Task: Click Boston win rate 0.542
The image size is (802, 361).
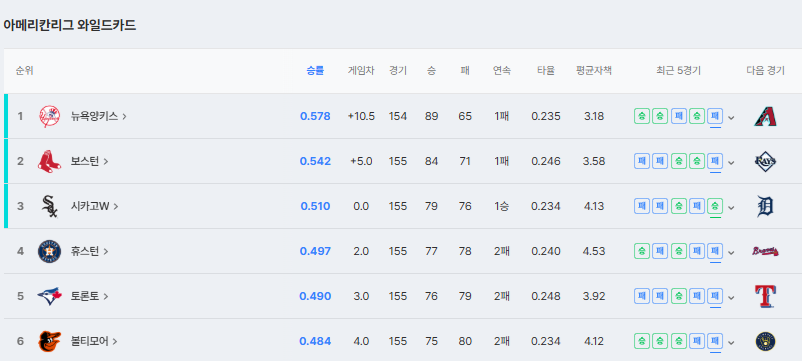Action: (x=315, y=162)
